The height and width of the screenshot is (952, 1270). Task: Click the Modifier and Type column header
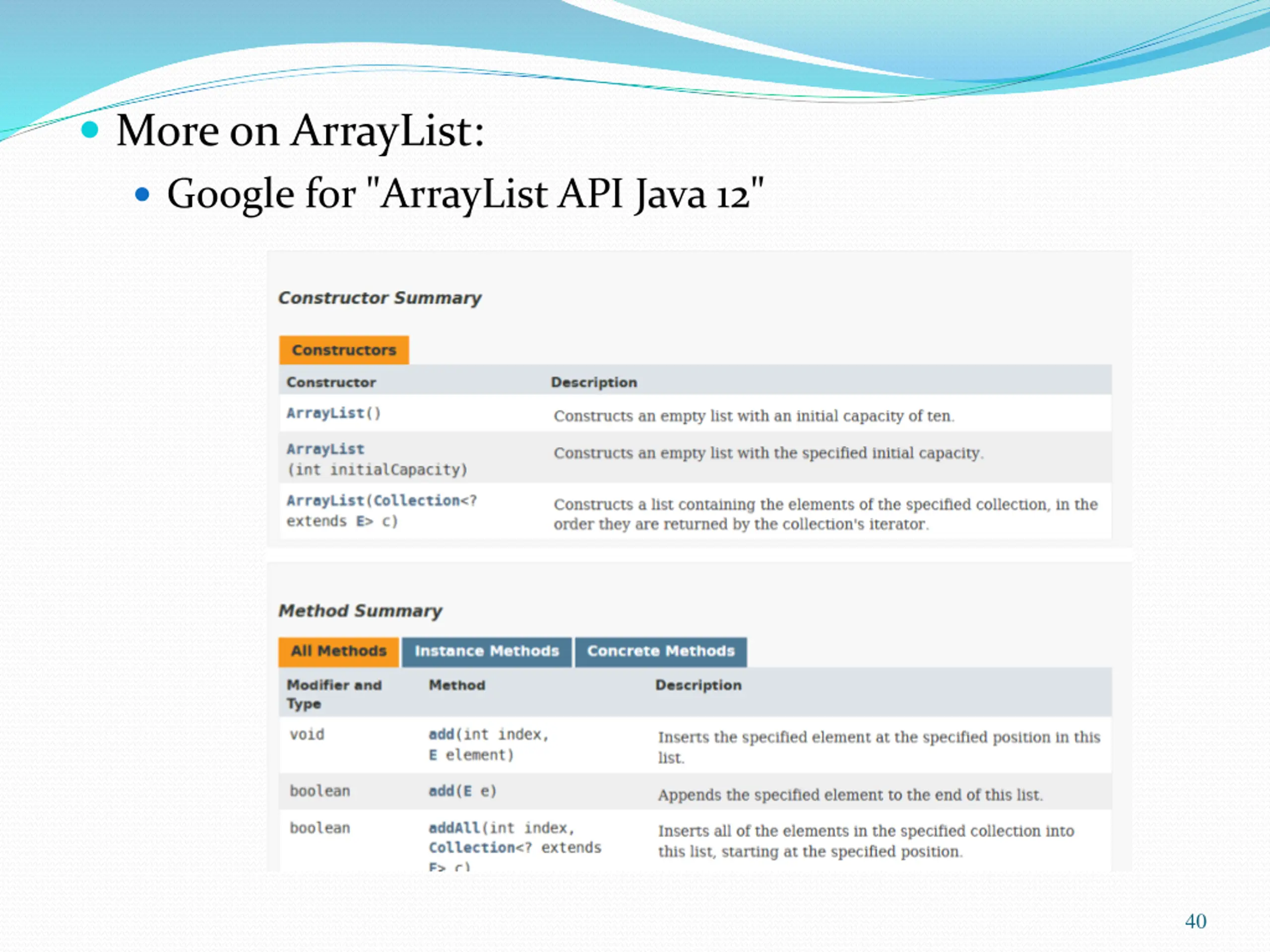coord(334,694)
